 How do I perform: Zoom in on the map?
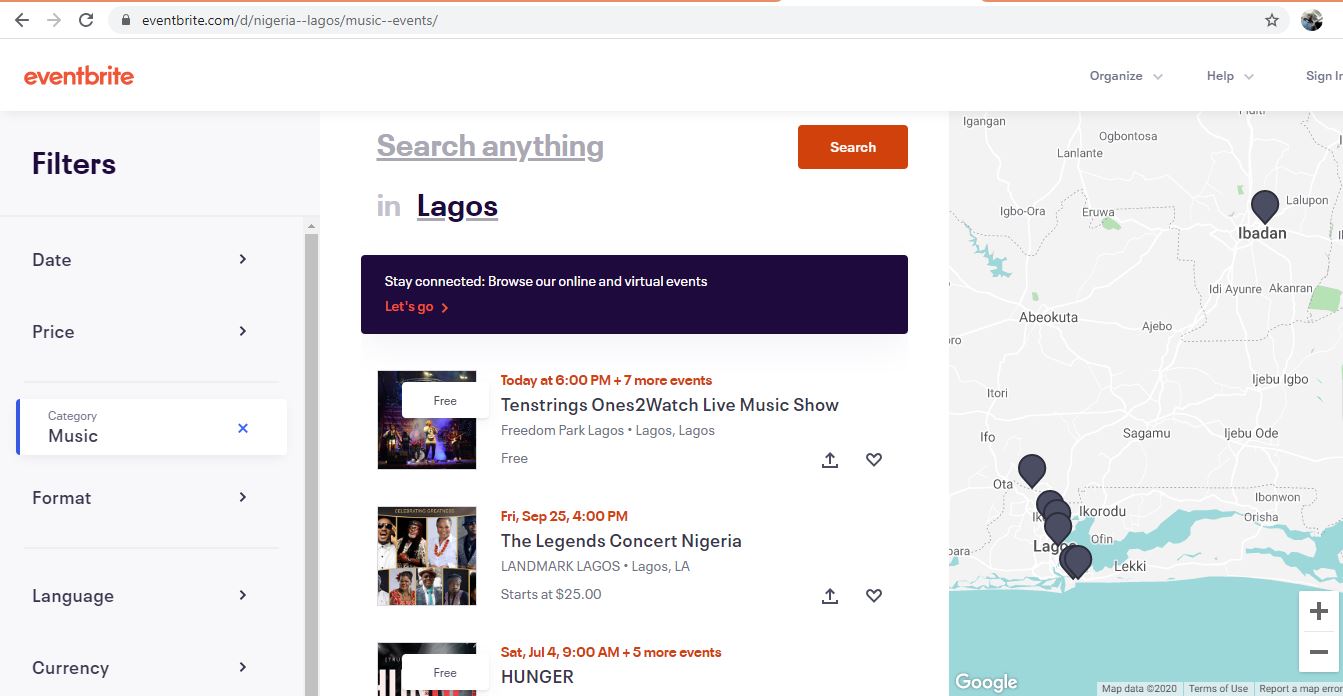[1318, 611]
